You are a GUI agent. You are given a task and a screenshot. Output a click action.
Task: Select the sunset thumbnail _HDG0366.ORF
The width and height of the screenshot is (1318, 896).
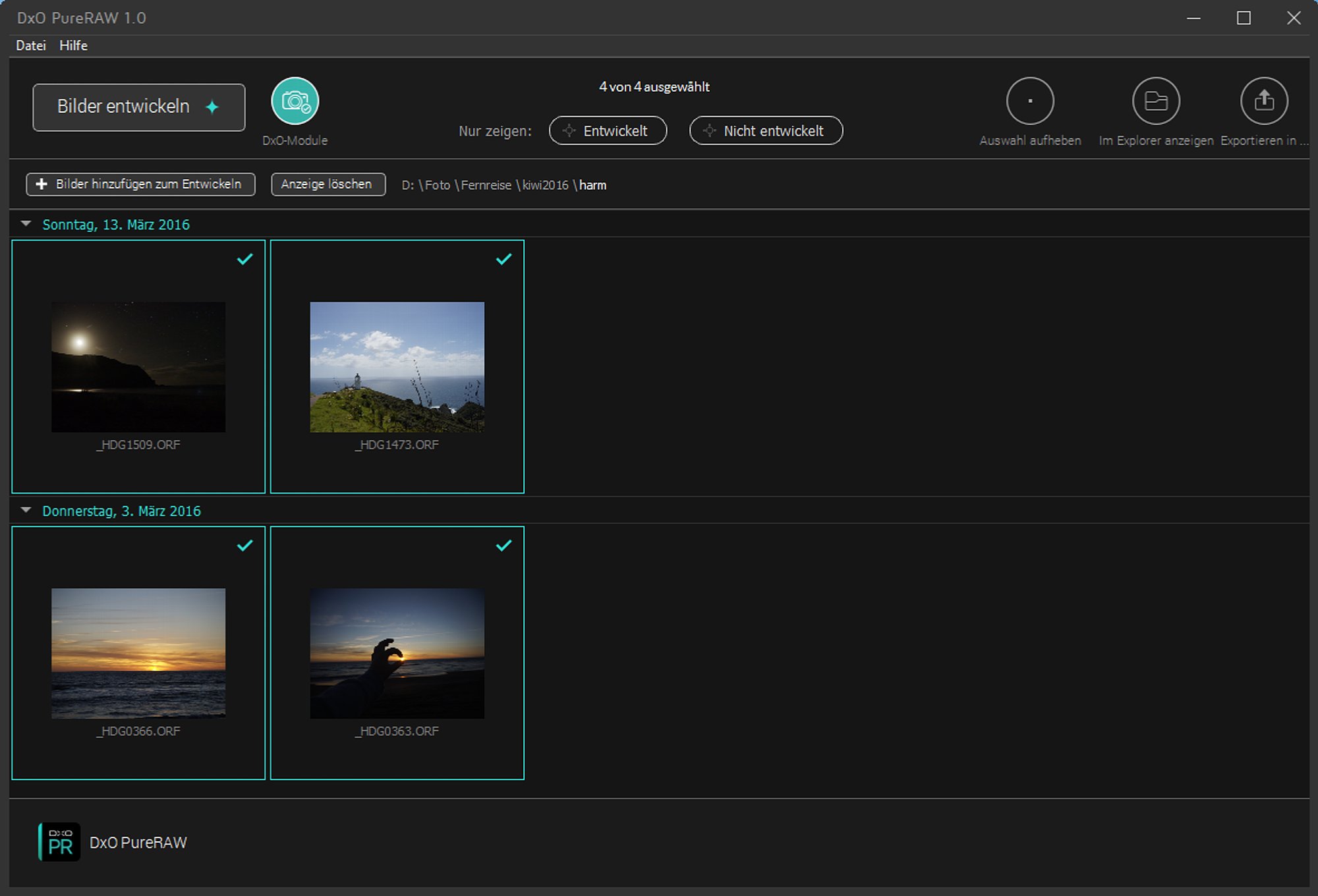pos(138,653)
